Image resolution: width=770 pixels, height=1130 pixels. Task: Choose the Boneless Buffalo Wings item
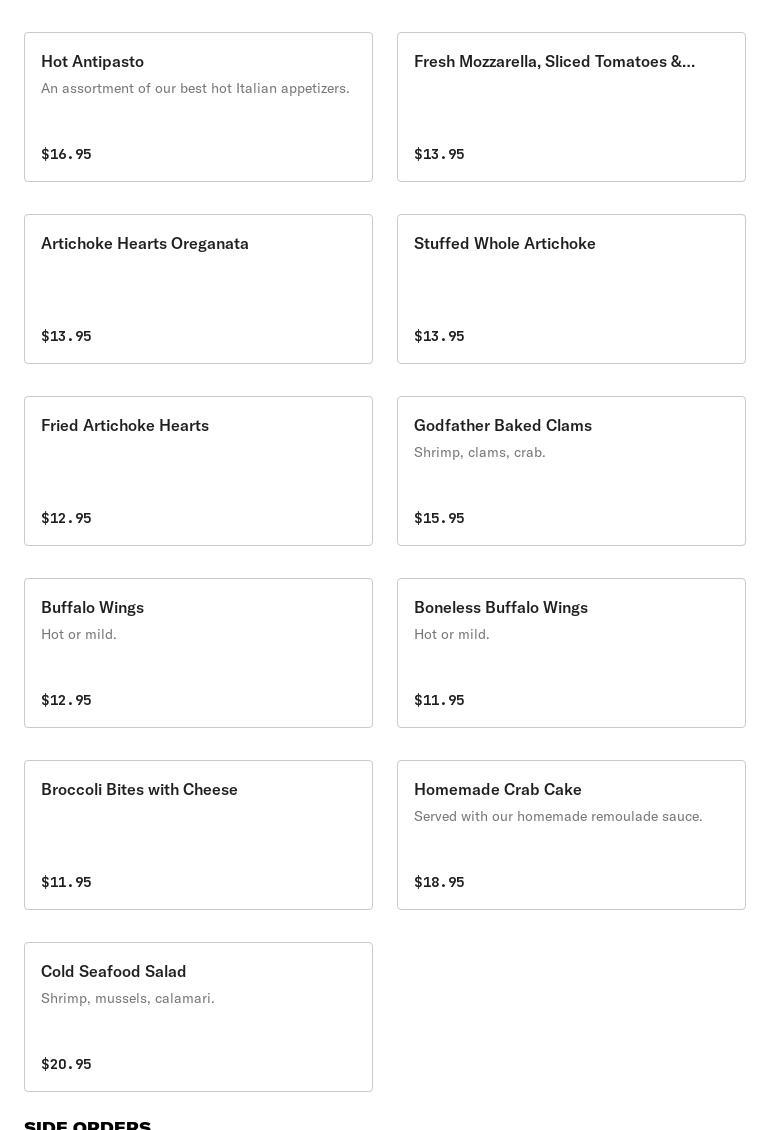click(x=571, y=653)
